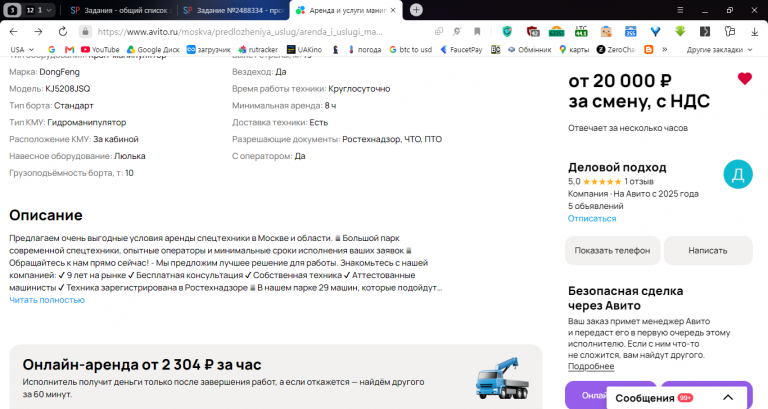Viewport: 768px width, 409px height.
Task: Click the seller avatar with letter Д
Action: pos(738,174)
